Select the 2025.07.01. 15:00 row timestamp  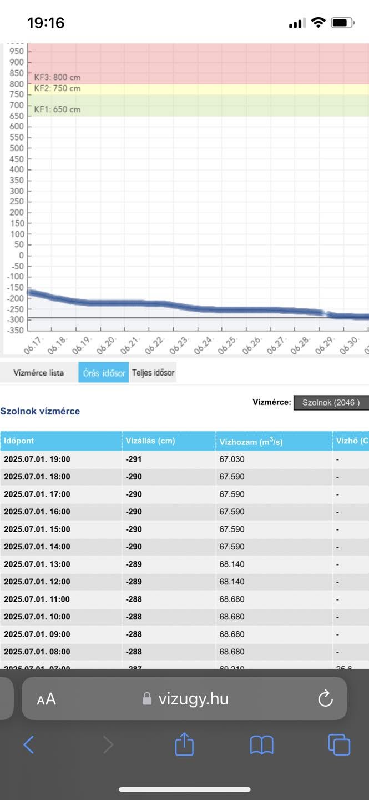(37, 529)
